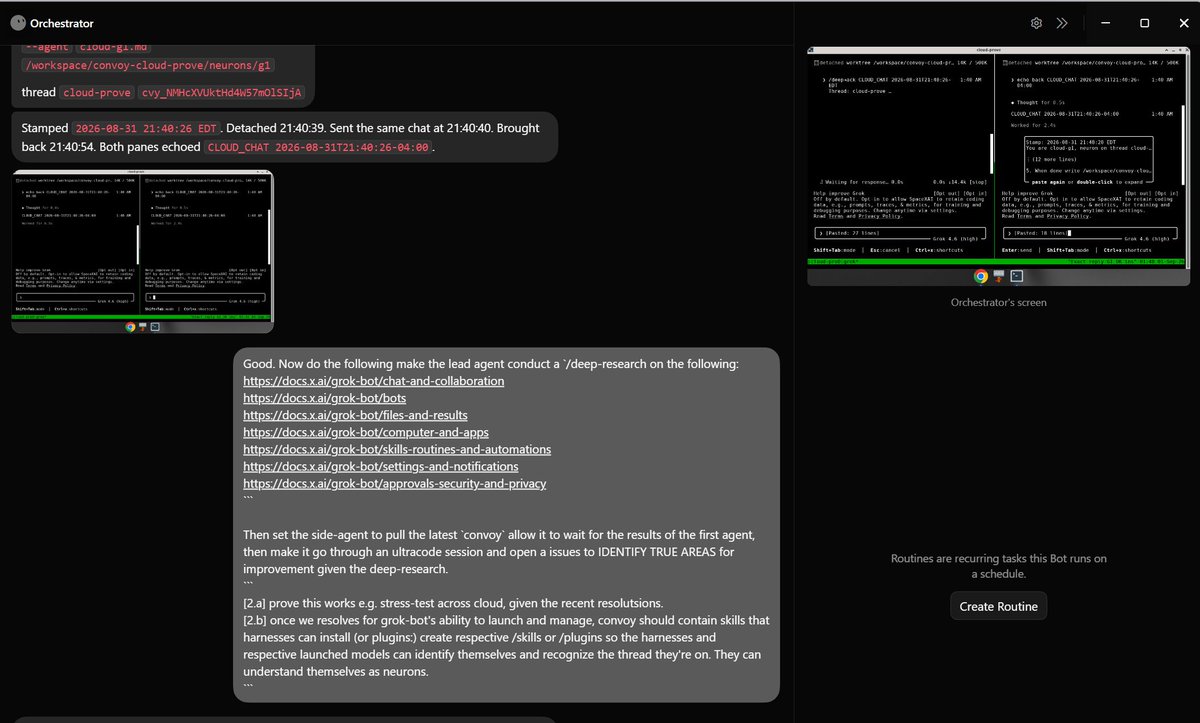The height and width of the screenshot is (723, 1200).
Task: Click Chrome icon in the chat screenshot thumbnail
Action: pyautogui.click(x=131, y=326)
